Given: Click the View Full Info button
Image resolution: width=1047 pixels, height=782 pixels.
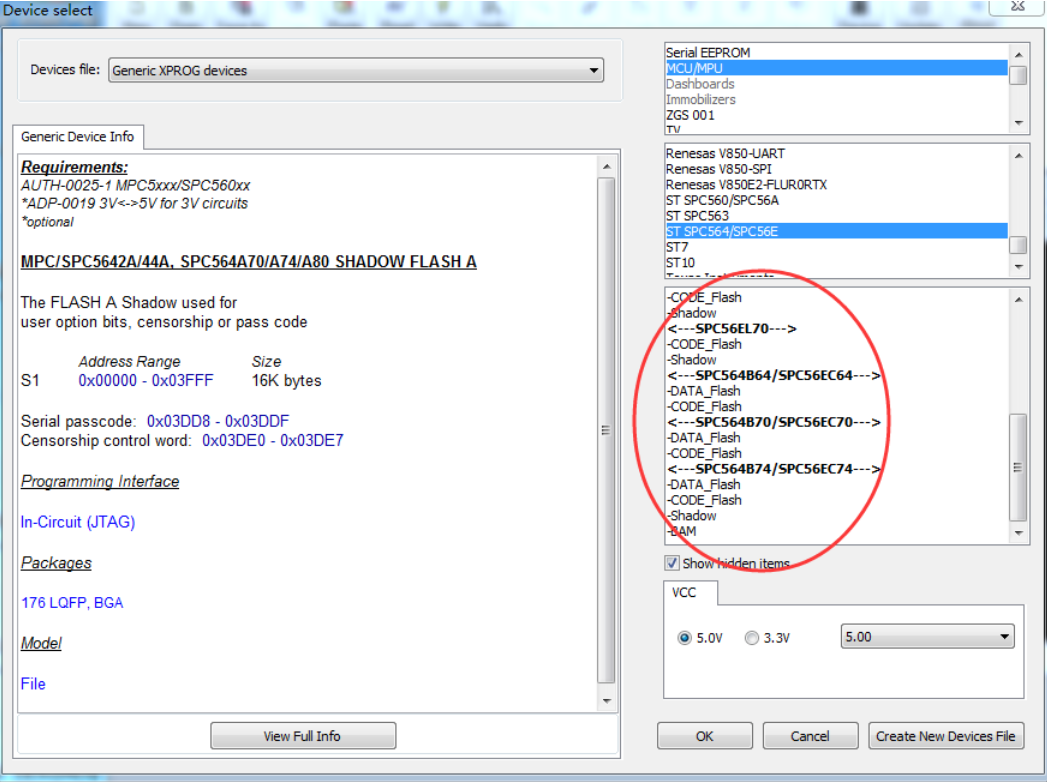Looking at the screenshot, I should click(x=302, y=736).
